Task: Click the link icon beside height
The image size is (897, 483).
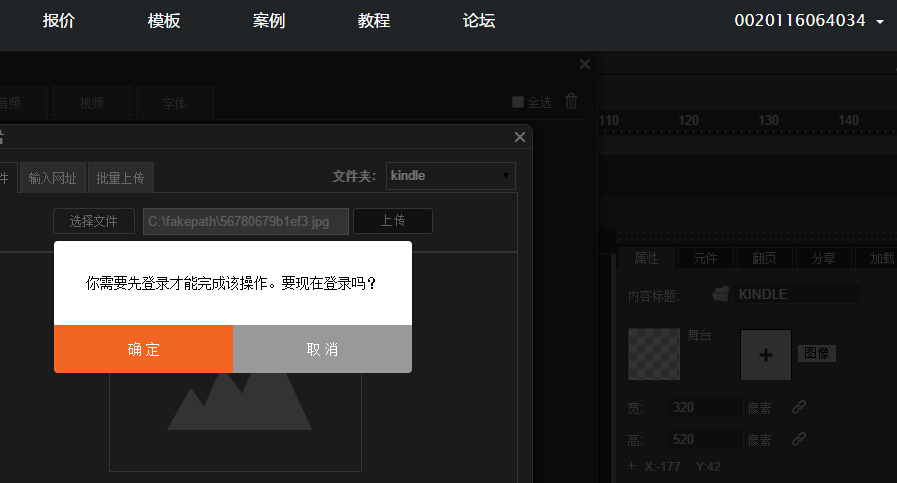Action: point(798,438)
